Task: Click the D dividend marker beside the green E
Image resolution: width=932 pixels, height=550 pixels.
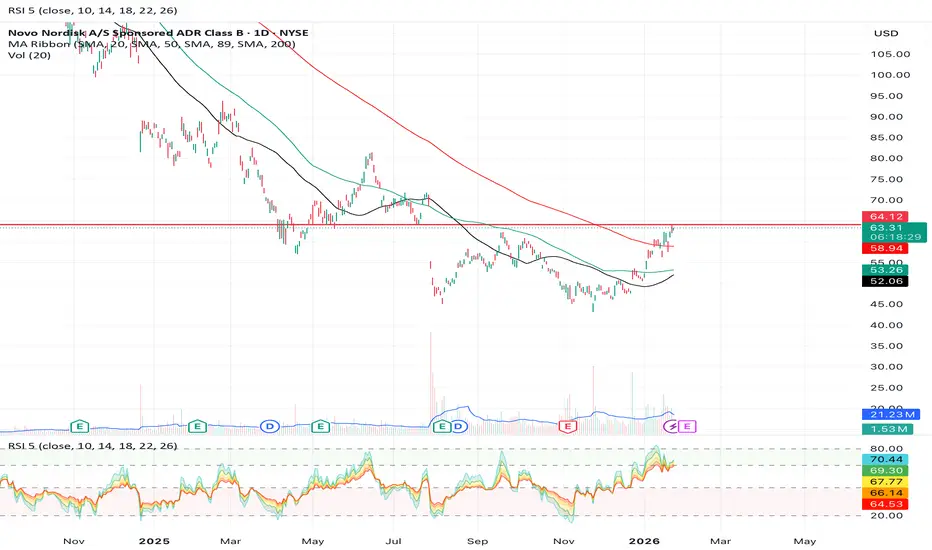Action: pos(458,426)
